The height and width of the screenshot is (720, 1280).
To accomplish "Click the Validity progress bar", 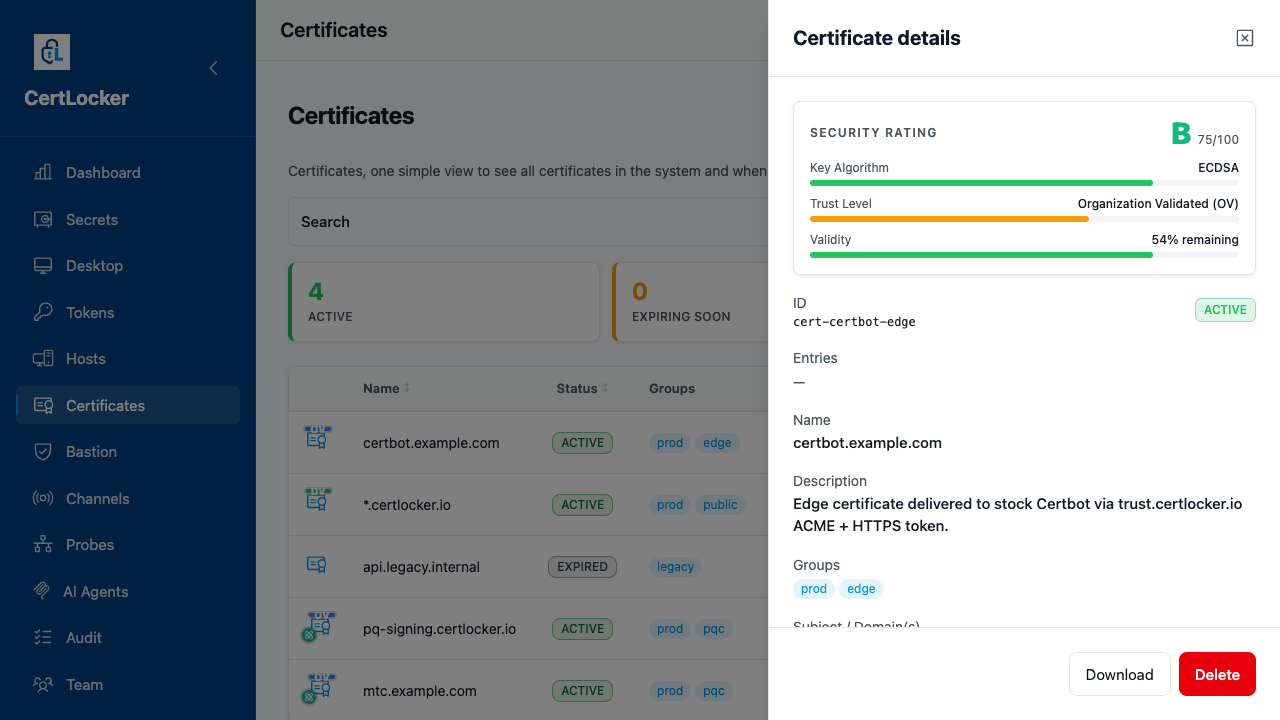I will pyautogui.click(x=1024, y=255).
